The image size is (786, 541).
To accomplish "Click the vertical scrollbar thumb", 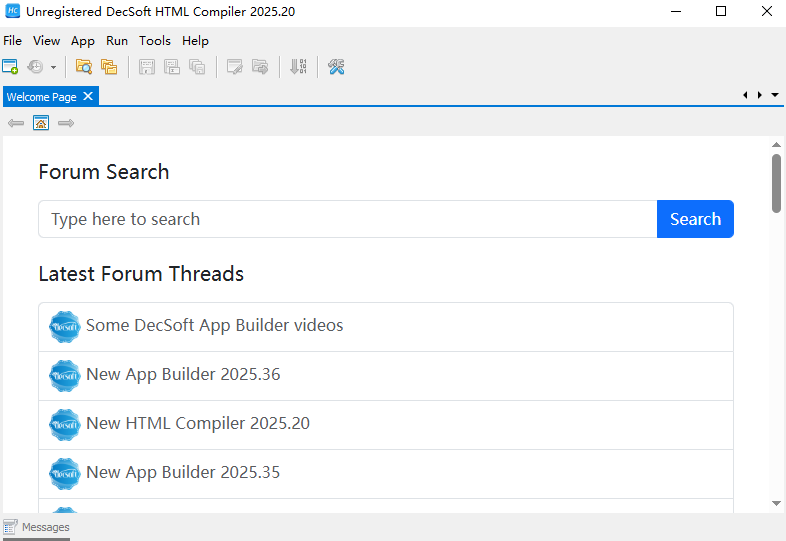I will 776,184.
